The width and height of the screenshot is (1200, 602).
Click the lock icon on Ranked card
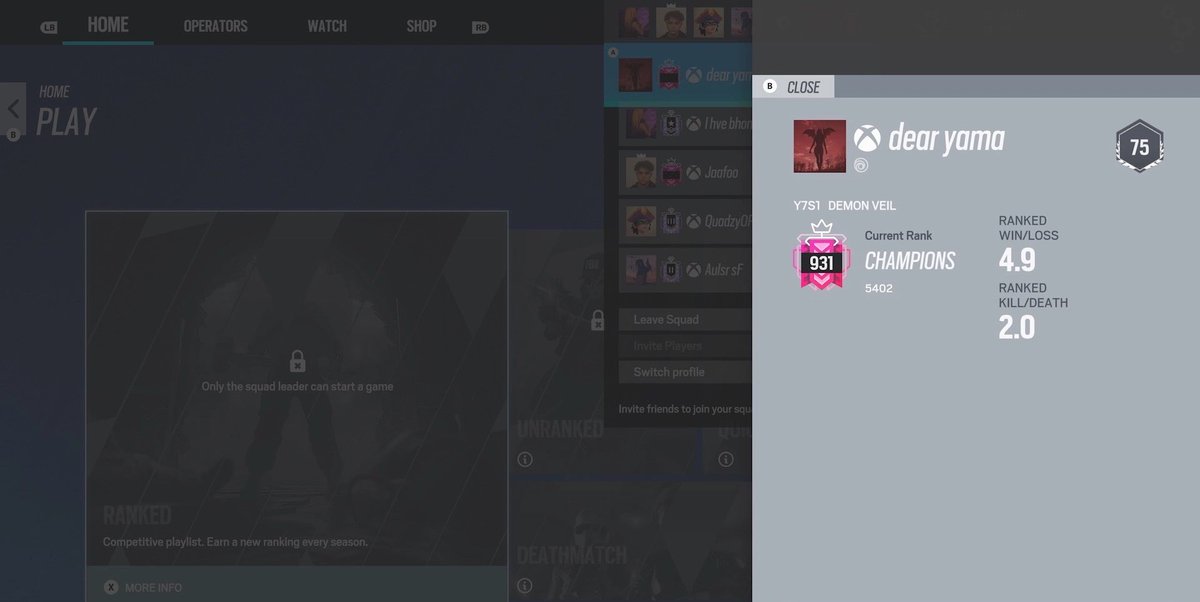[297, 361]
